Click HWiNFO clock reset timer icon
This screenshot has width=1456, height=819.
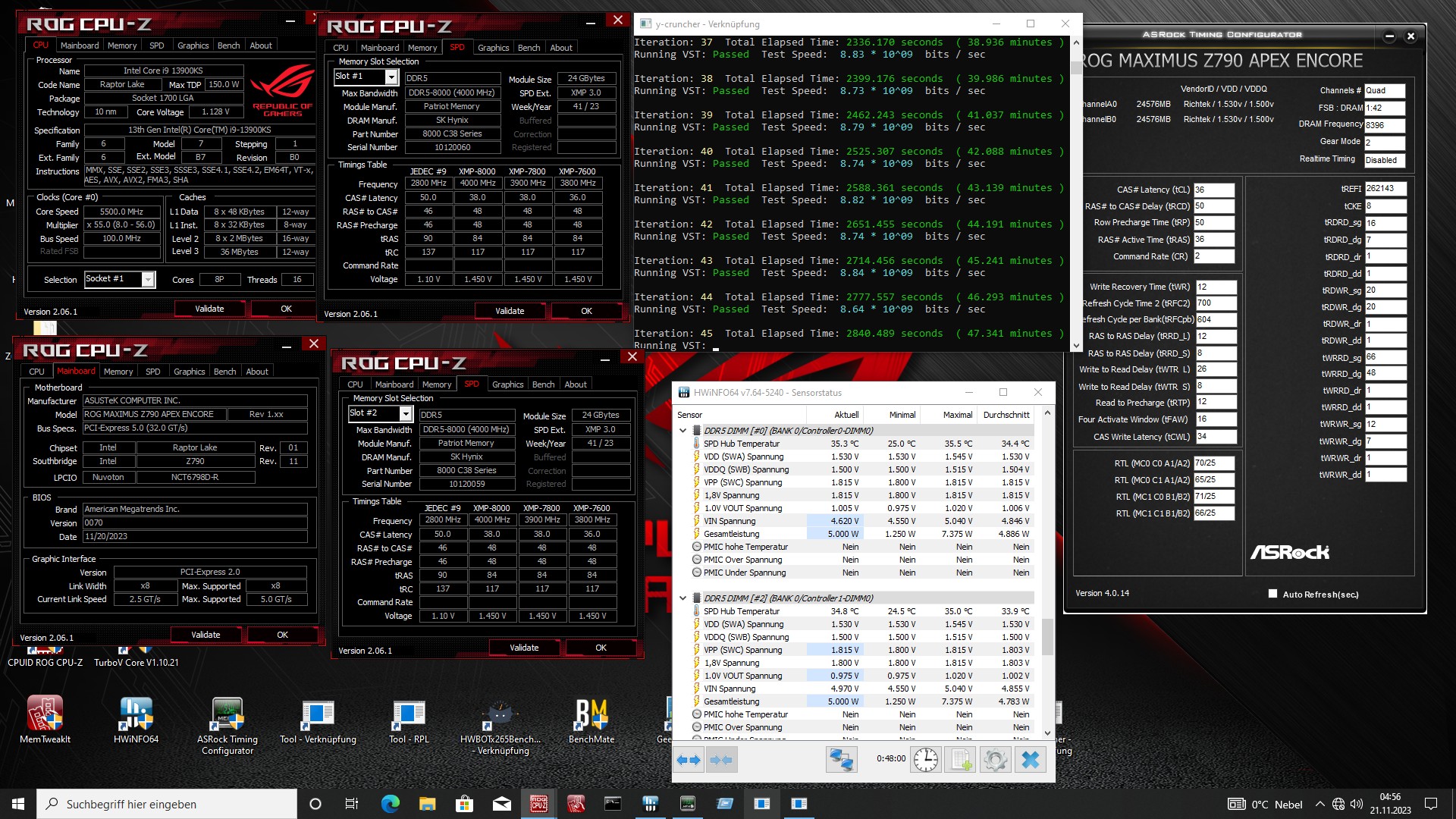coord(925,760)
